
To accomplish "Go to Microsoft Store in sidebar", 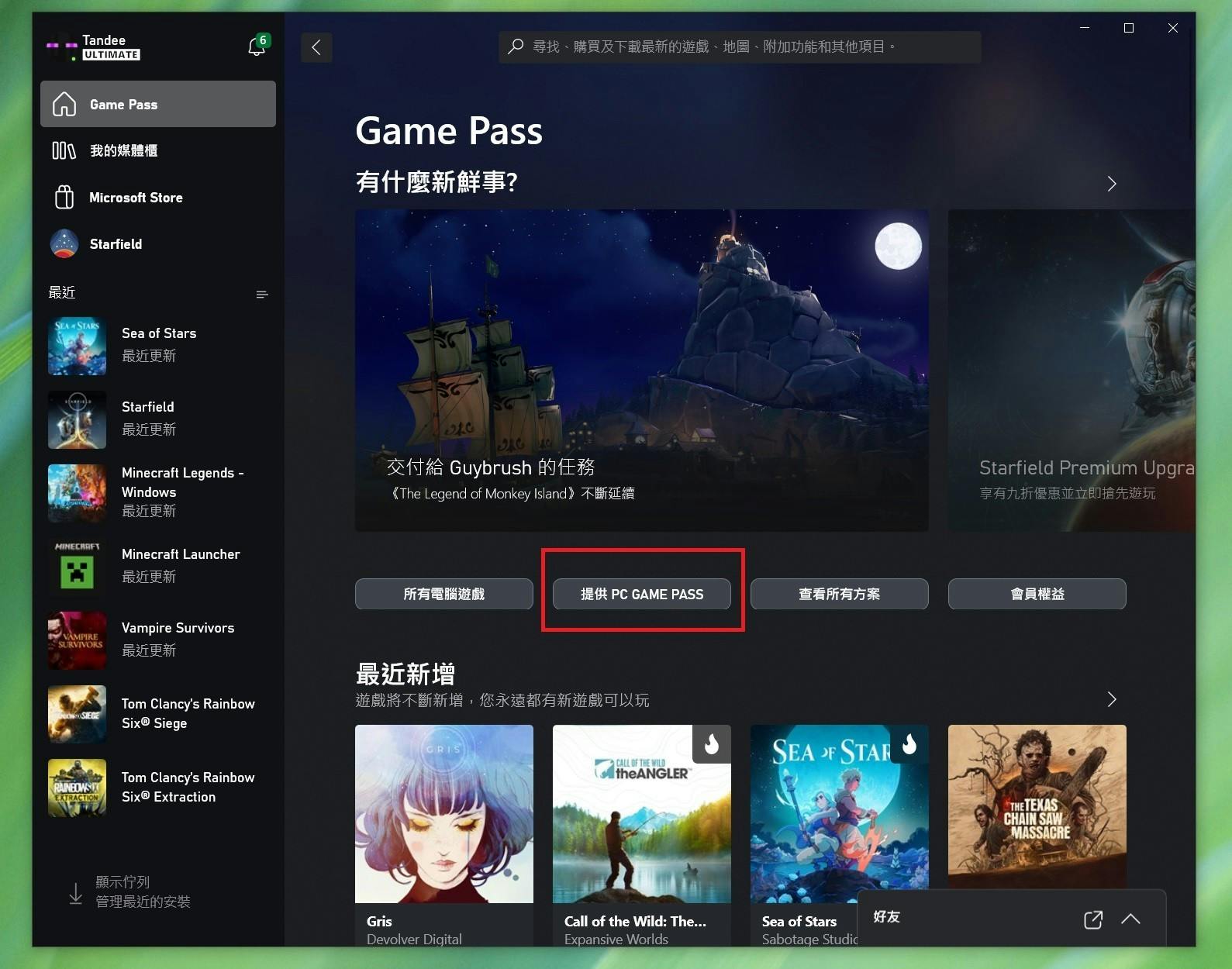I will [x=158, y=197].
